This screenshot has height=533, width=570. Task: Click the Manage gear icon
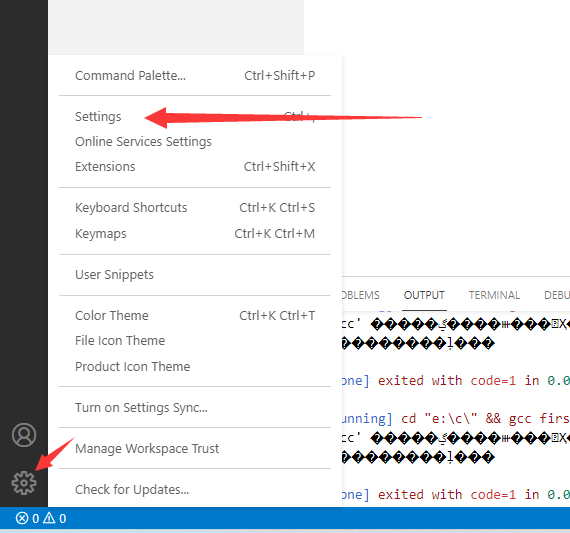point(24,483)
